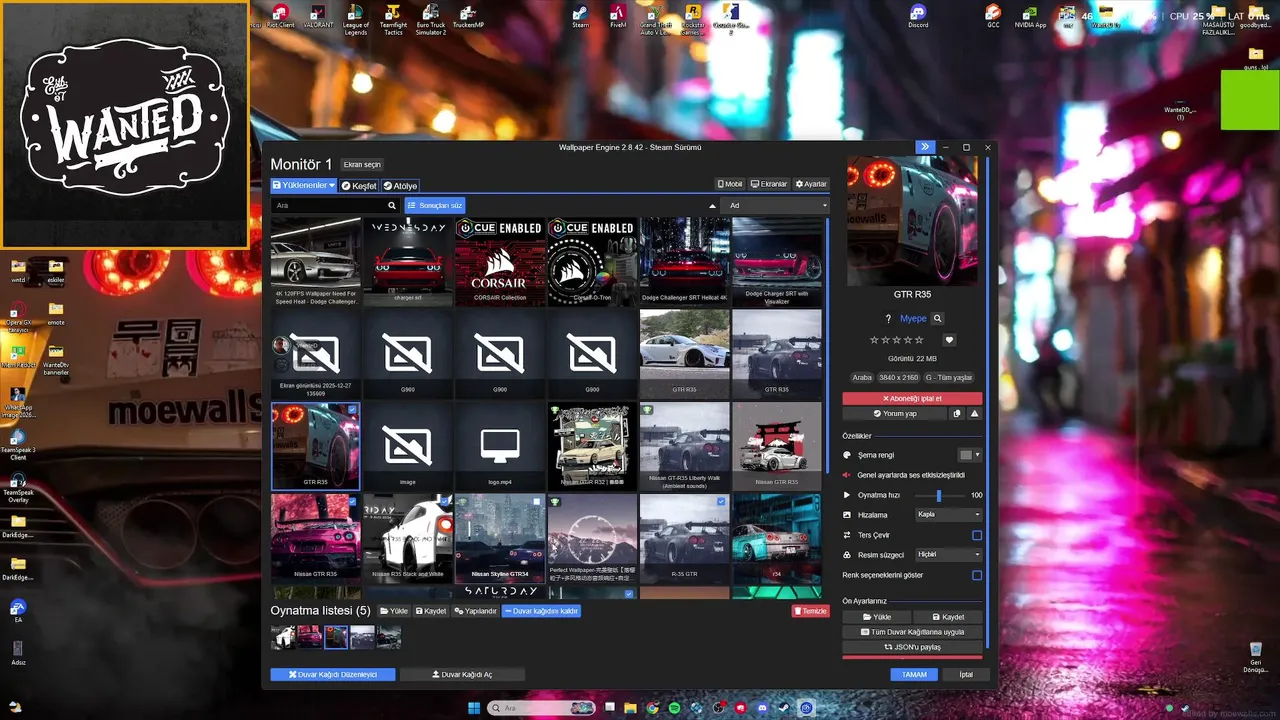Toggle sort direction arrow beside Ad
1280x720 pixels.
pos(712,205)
